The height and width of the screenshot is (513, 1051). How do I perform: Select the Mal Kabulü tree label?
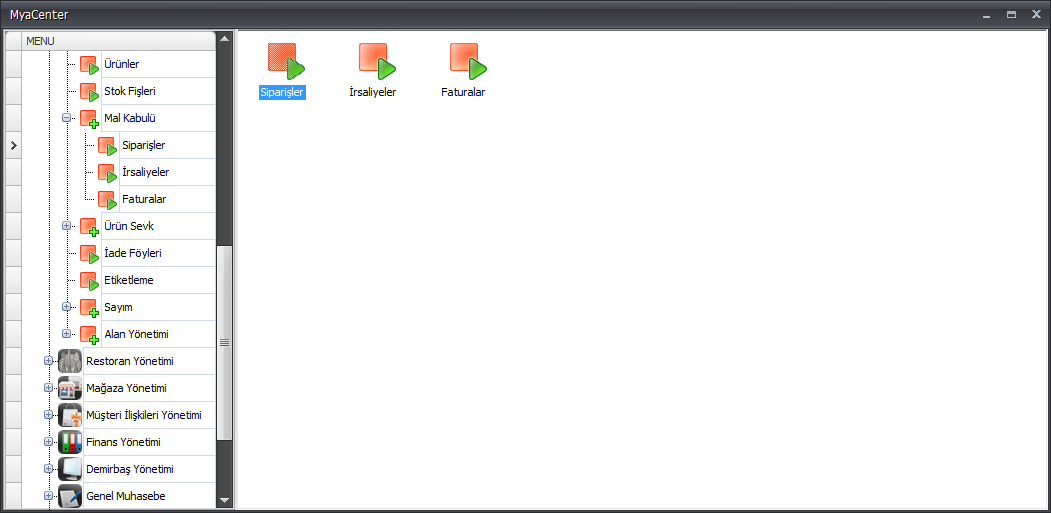pos(130,118)
